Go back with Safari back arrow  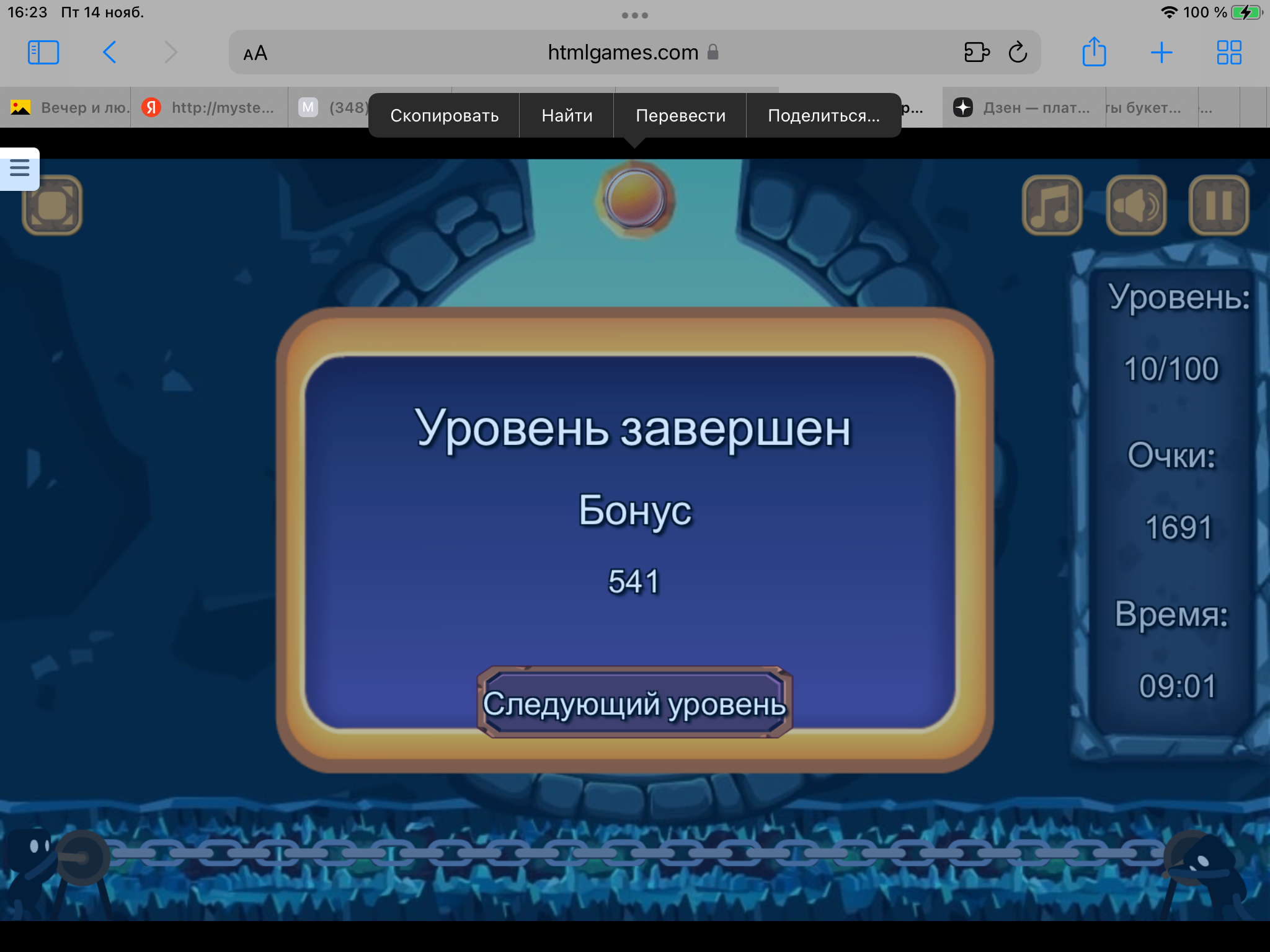click(110, 53)
